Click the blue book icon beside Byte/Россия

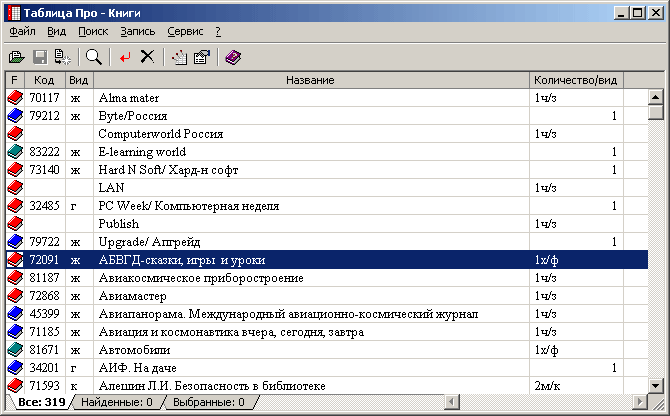15,116
